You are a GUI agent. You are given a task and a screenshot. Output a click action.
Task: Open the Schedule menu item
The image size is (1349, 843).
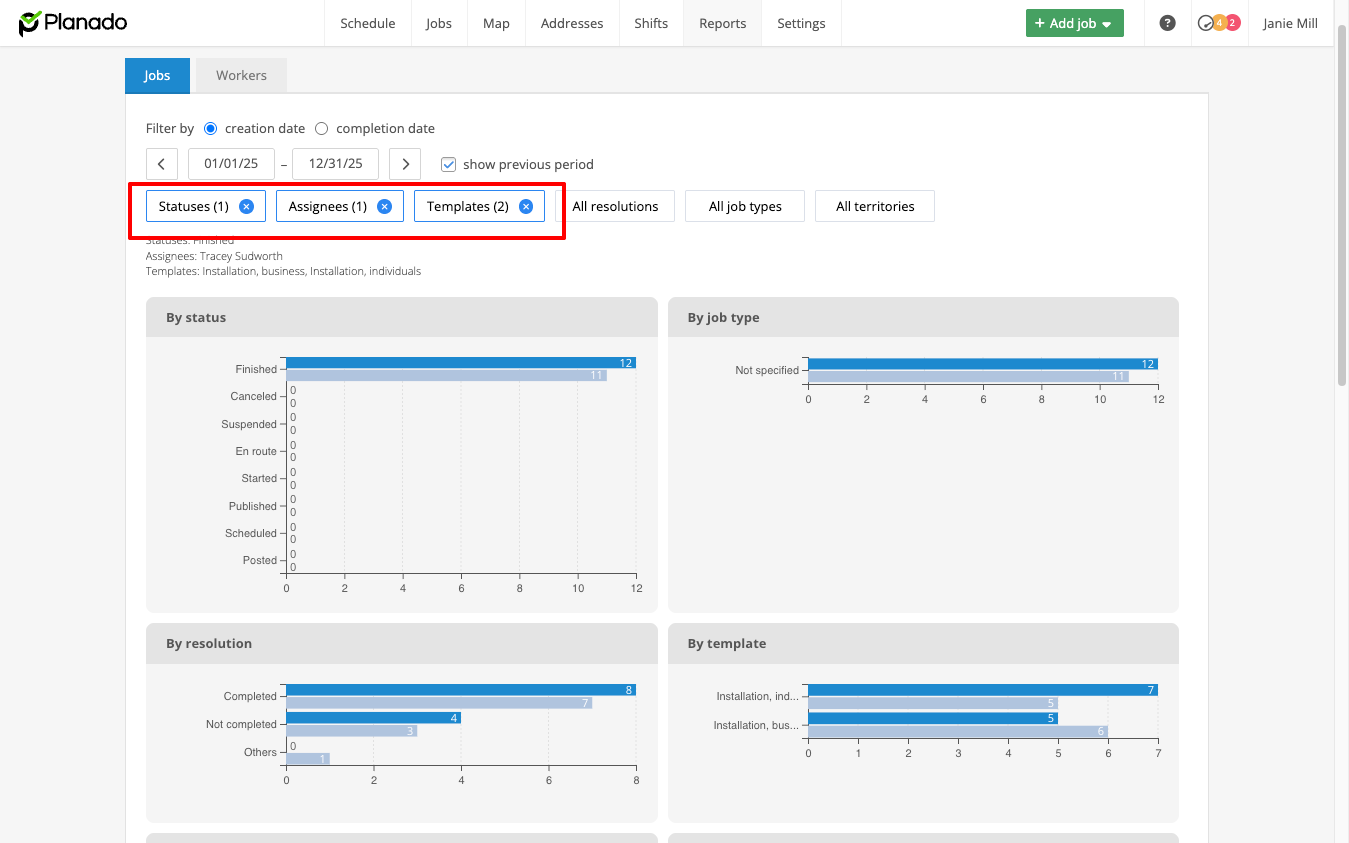tap(368, 23)
